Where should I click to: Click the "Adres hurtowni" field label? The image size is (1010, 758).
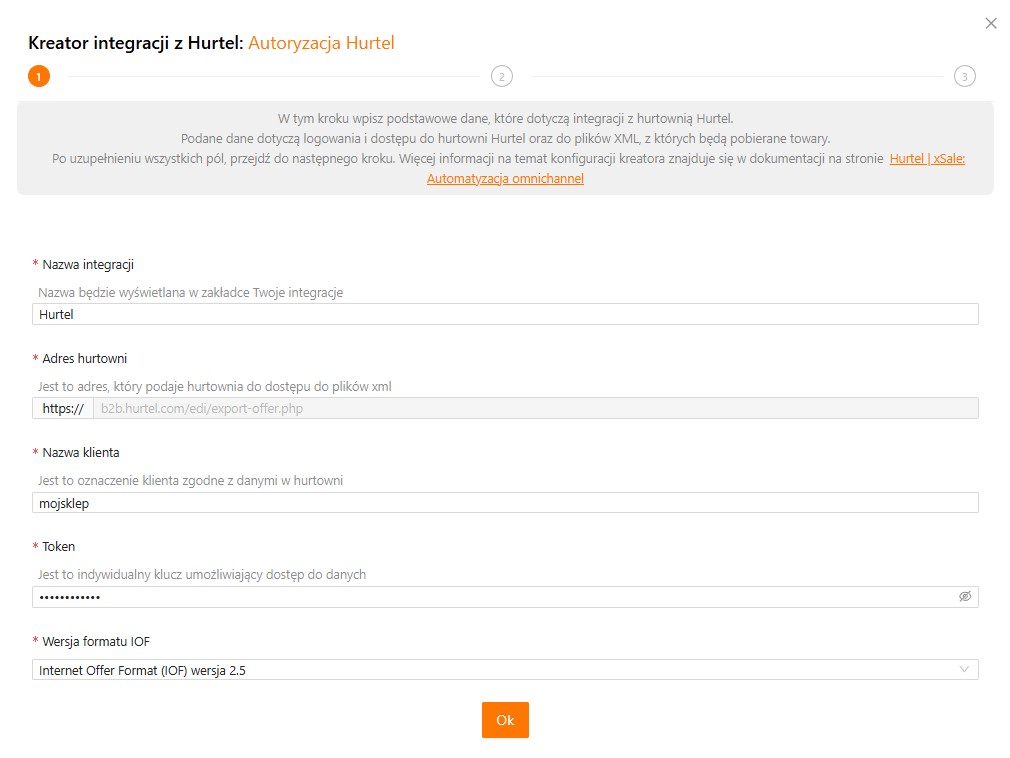click(84, 359)
